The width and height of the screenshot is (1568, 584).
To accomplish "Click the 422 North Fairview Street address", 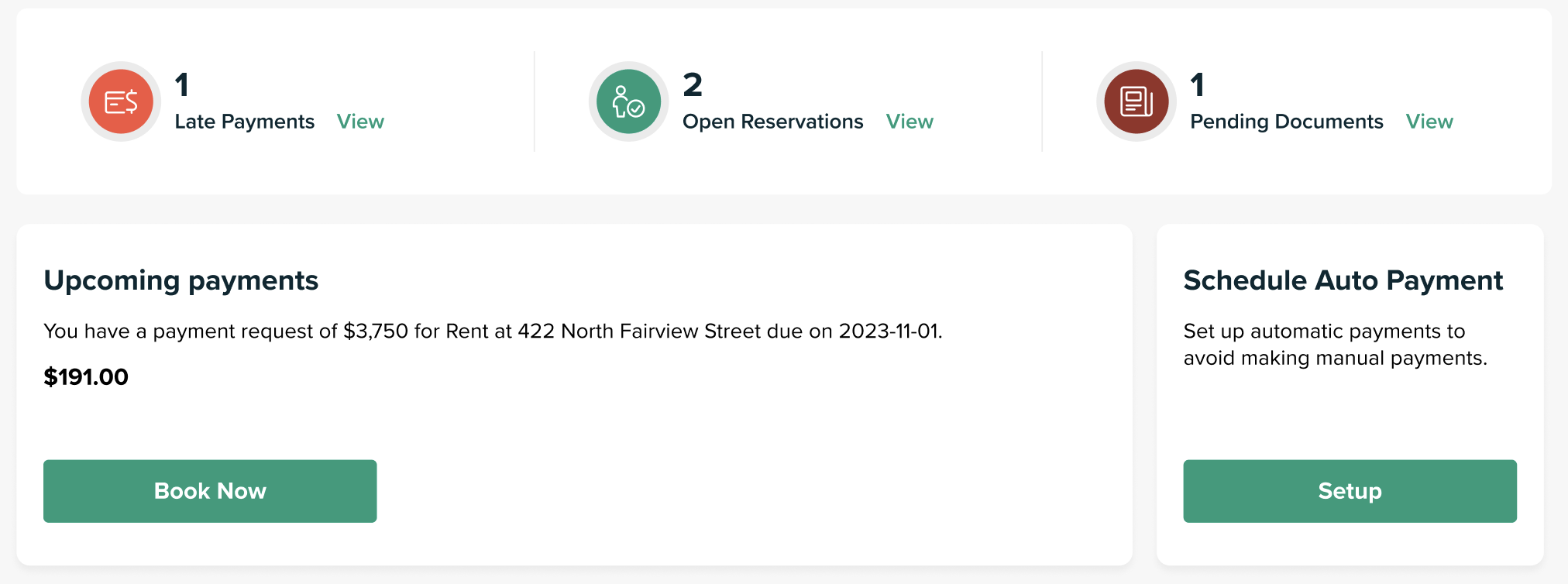I will tap(639, 332).
